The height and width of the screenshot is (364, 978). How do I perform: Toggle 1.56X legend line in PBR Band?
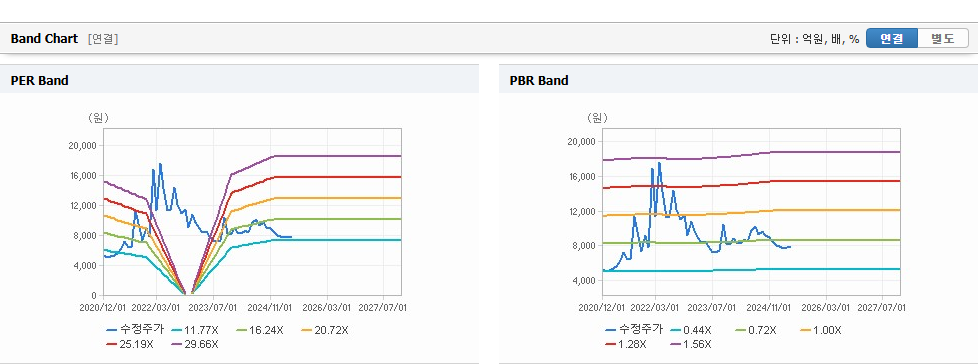[x=690, y=344]
